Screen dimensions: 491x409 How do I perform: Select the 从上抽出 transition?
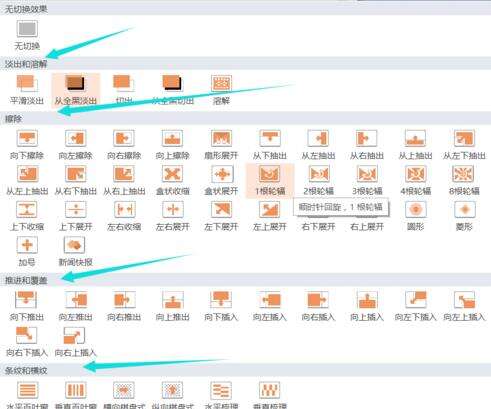coord(416,145)
